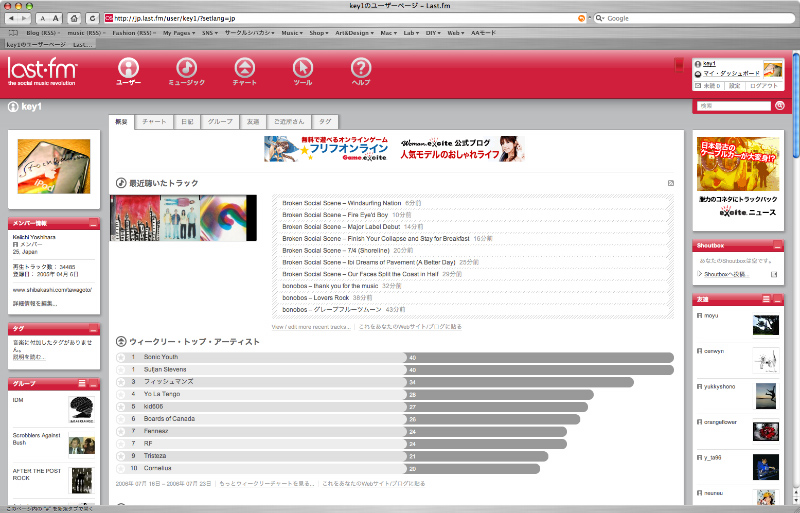Collapse the 友達 panel
This screenshot has height=513, width=800.
(778, 299)
